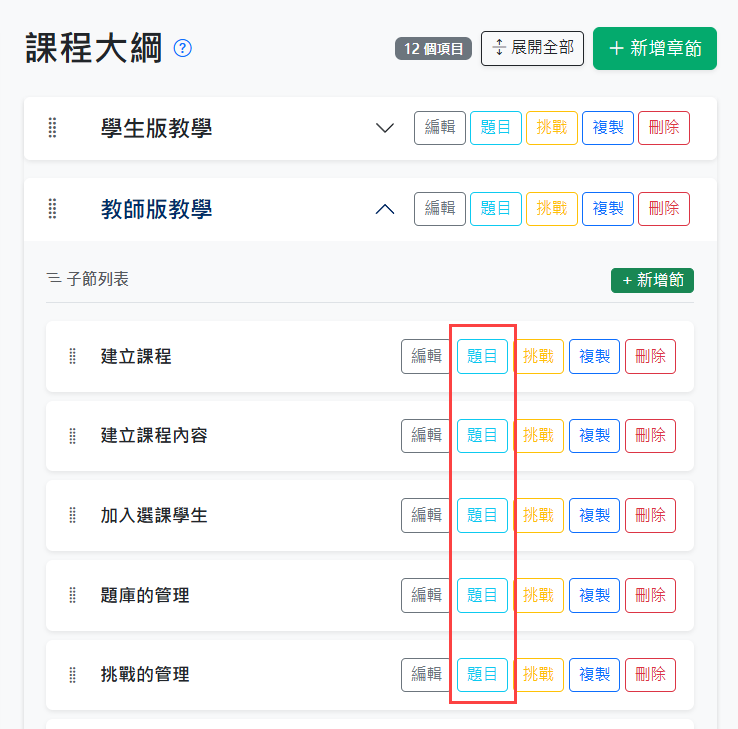
Task: Click the help question mark icon
Action: pyautogui.click(x=182, y=48)
